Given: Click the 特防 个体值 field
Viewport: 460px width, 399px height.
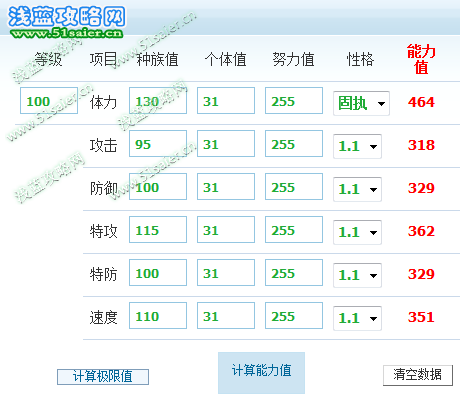Looking at the screenshot, I should pyautogui.click(x=226, y=273).
